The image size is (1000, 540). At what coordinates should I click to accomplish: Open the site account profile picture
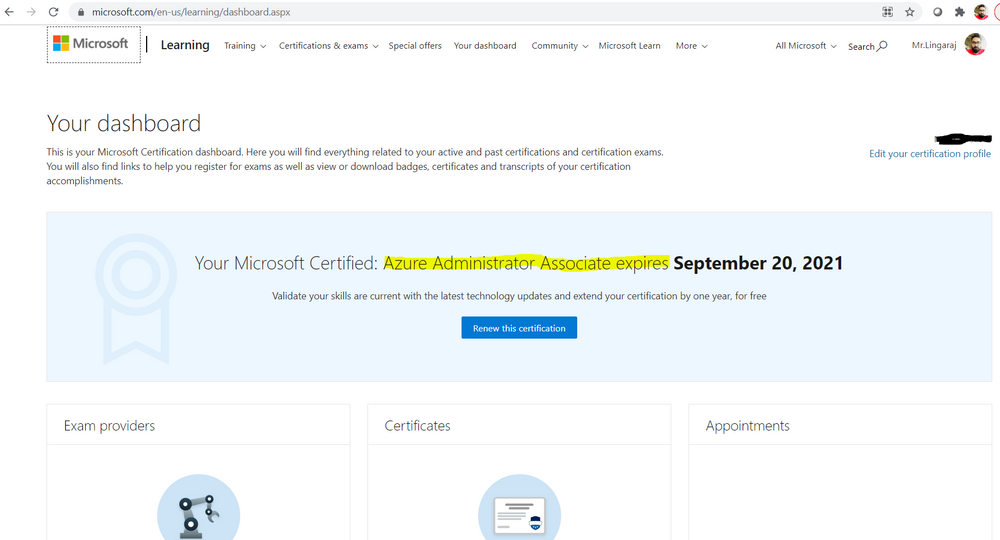pos(975,44)
